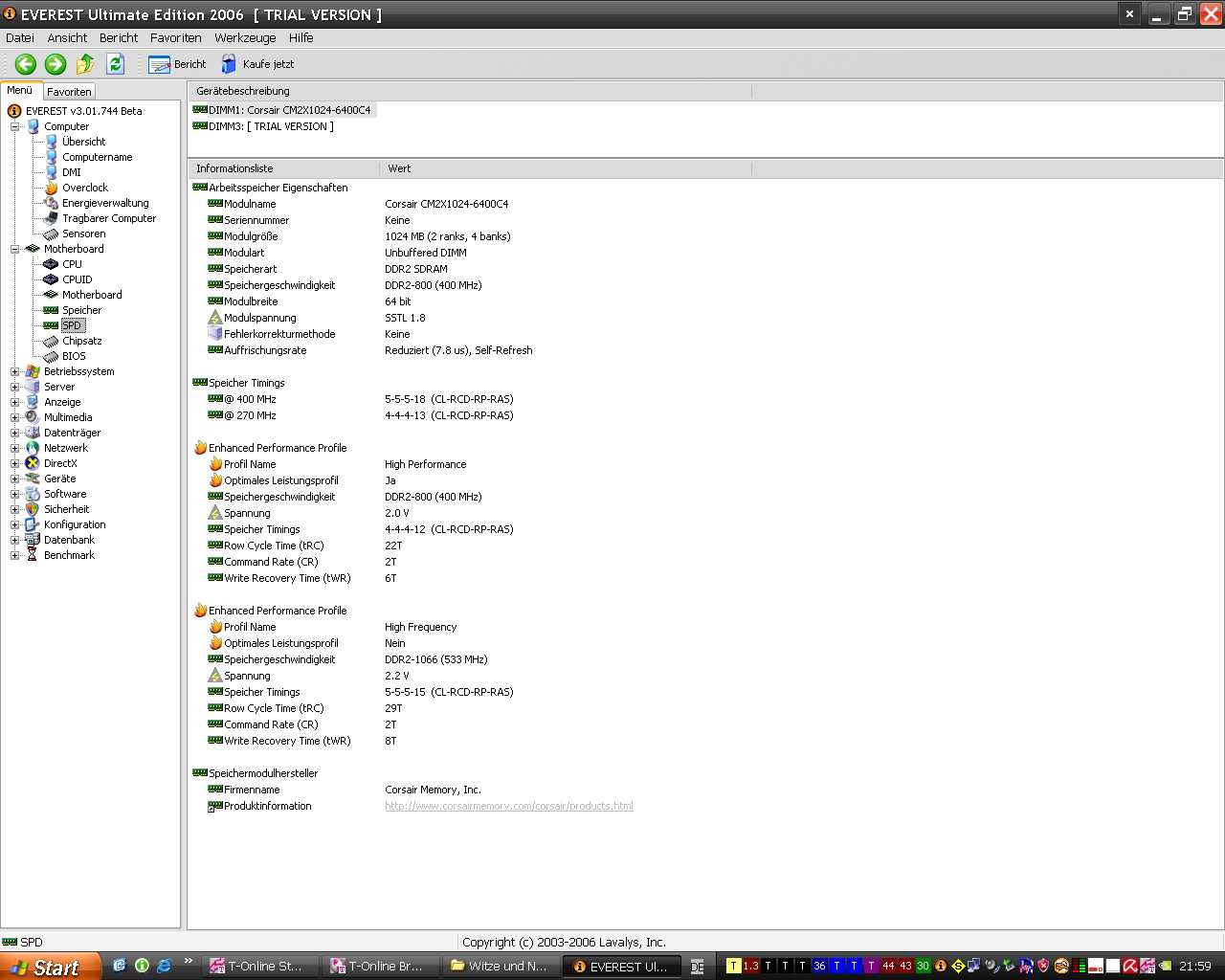Expand the Betriebssystem tree node
Image resolution: width=1225 pixels, height=980 pixels.
click(15, 371)
